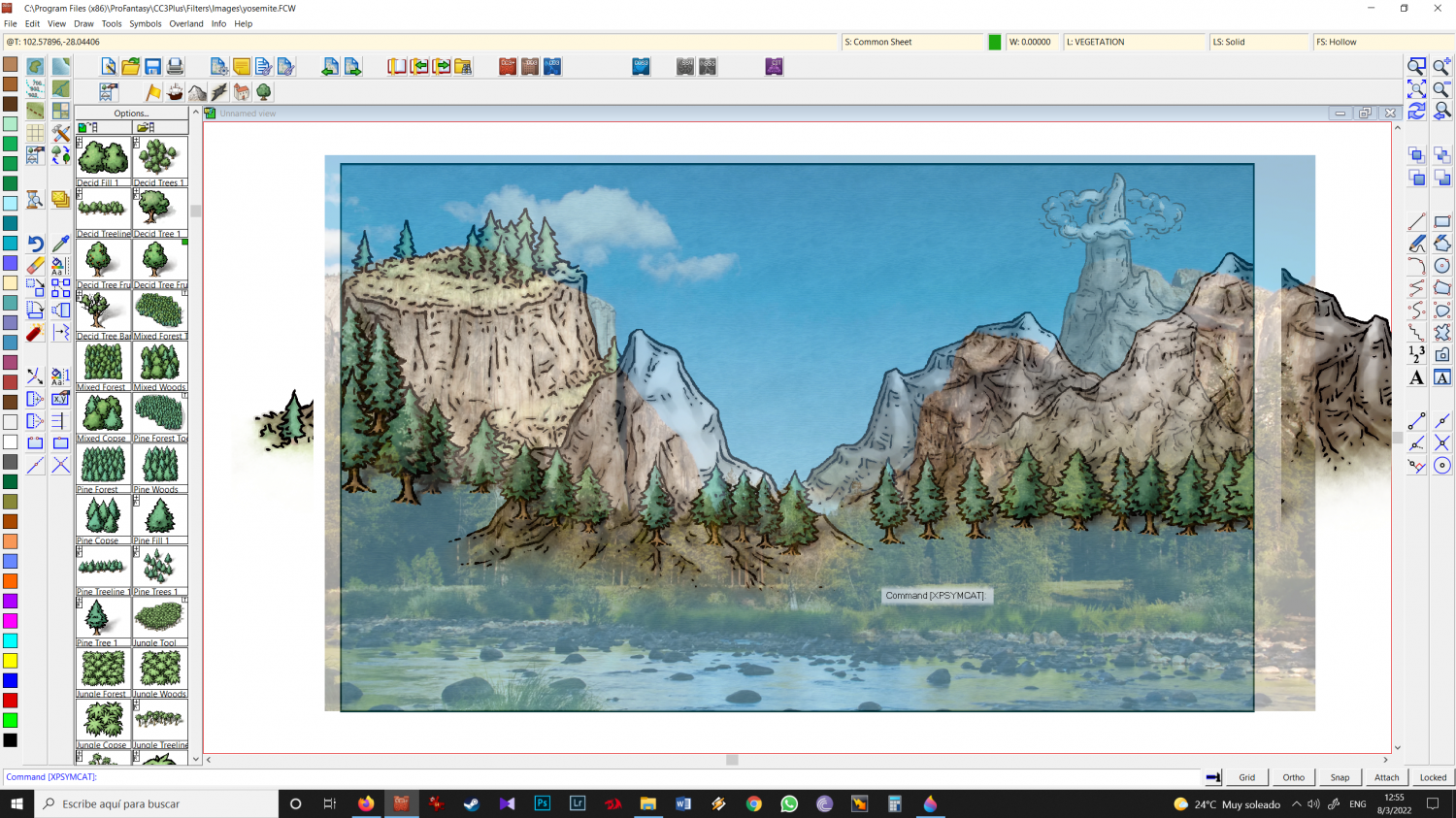
Task: Open the Tools menu
Action: (x=112, y=23)
